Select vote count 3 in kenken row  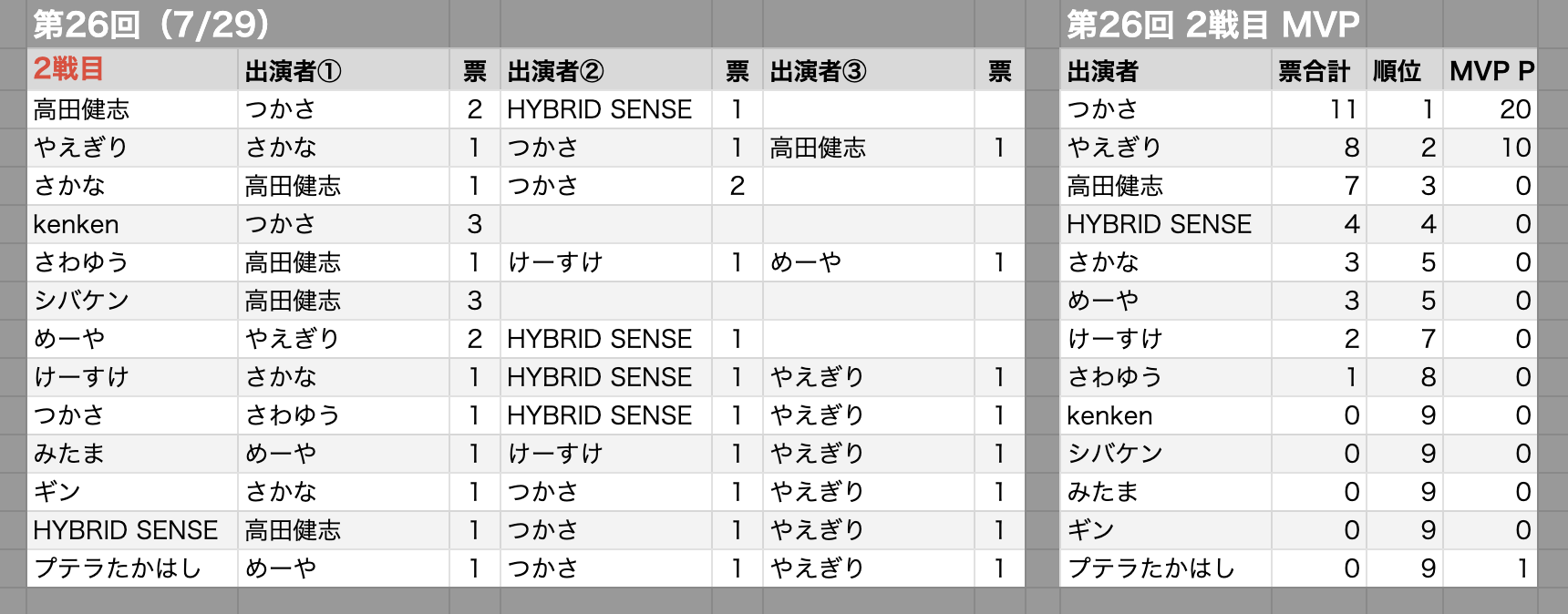tap(475, 224)
